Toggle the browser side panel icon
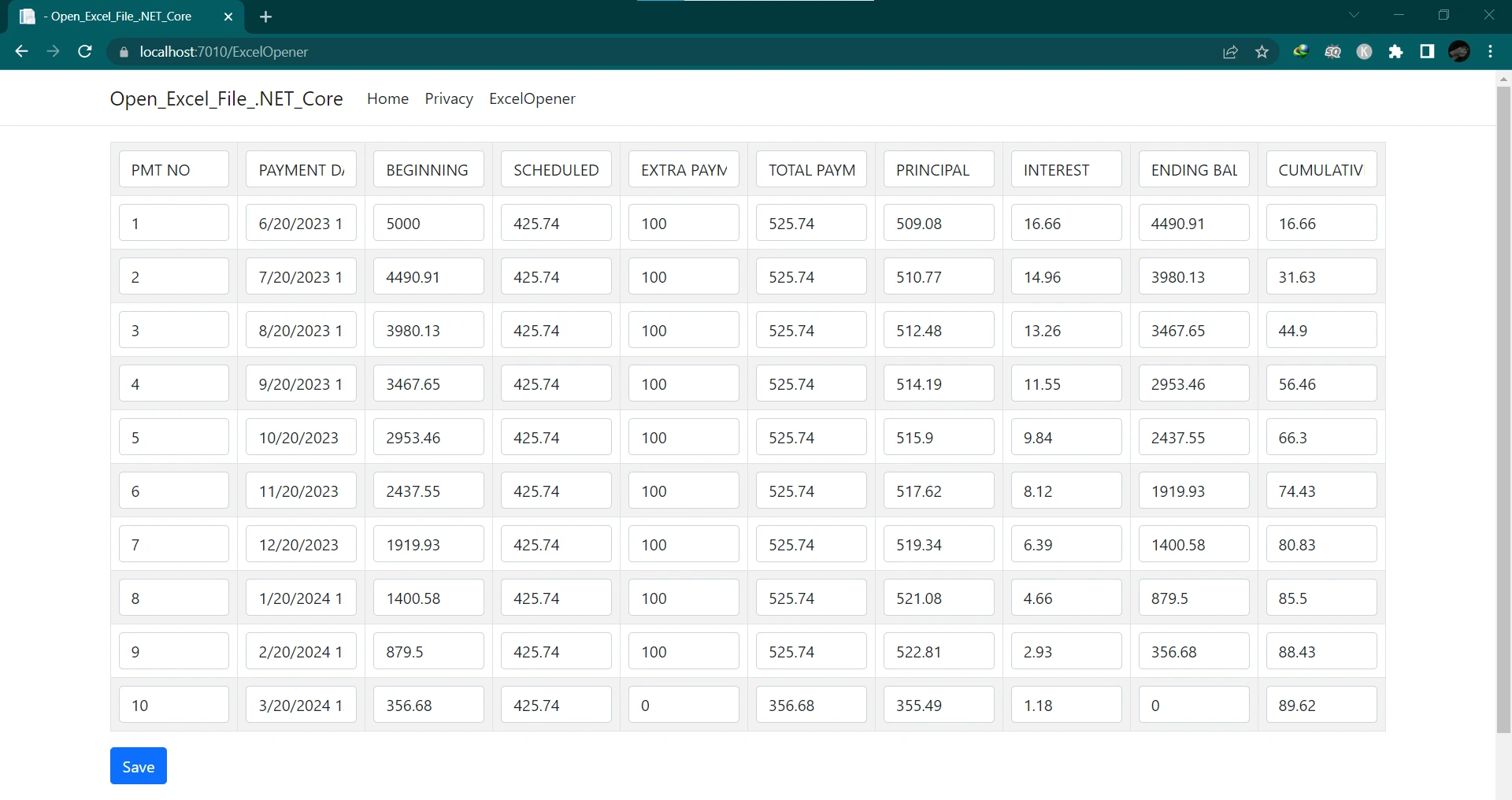This screenshot has width=1512, height=800. click(1427, 52)
